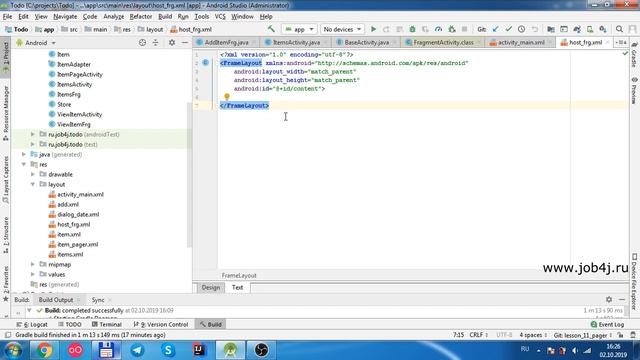This screenshot has width=640, height=360.
Task: Open Chrome from the taskbar
Action: click(44, 350)
